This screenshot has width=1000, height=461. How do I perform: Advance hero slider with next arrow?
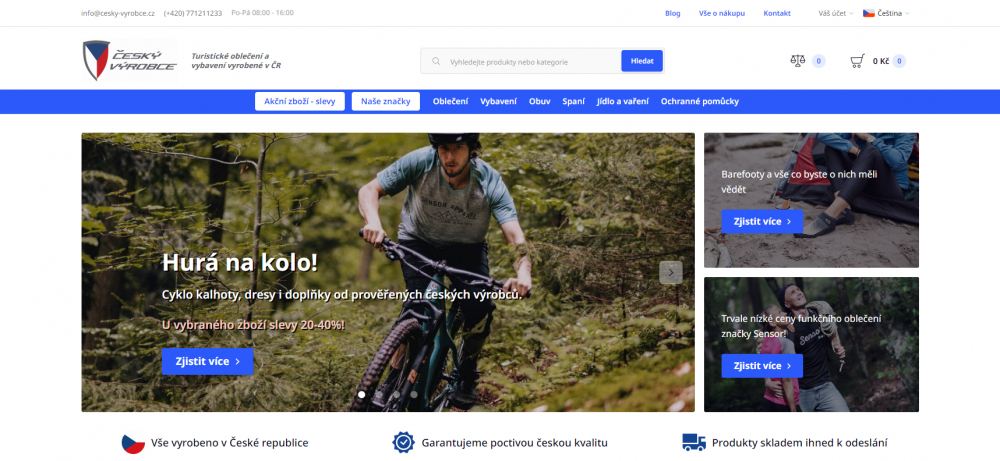[x=670, y=272]
